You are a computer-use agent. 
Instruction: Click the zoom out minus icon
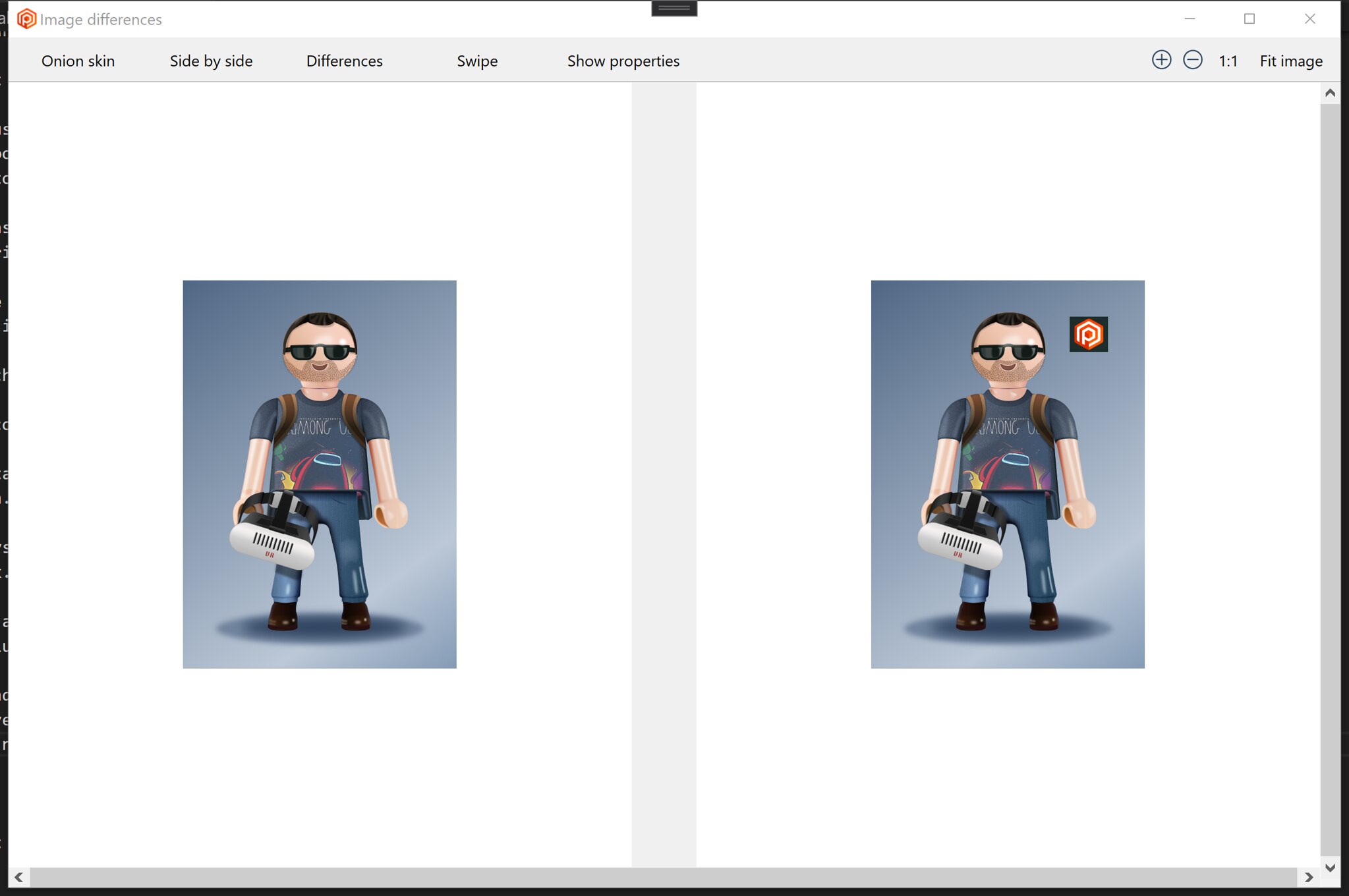(1192, 60)
